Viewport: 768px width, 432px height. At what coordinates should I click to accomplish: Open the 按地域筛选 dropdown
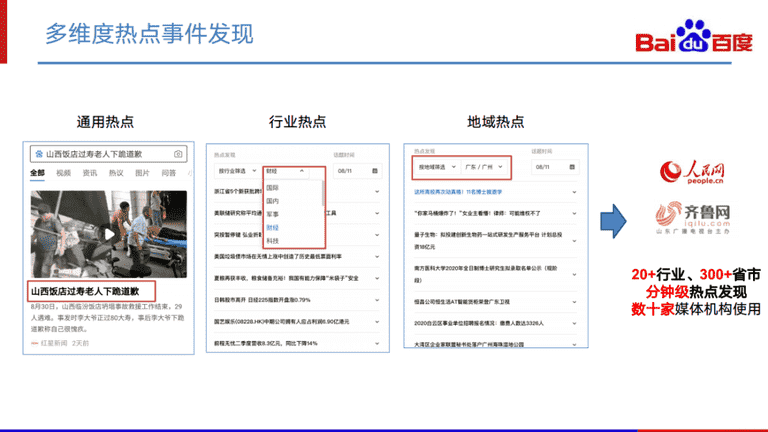(437, 167)
